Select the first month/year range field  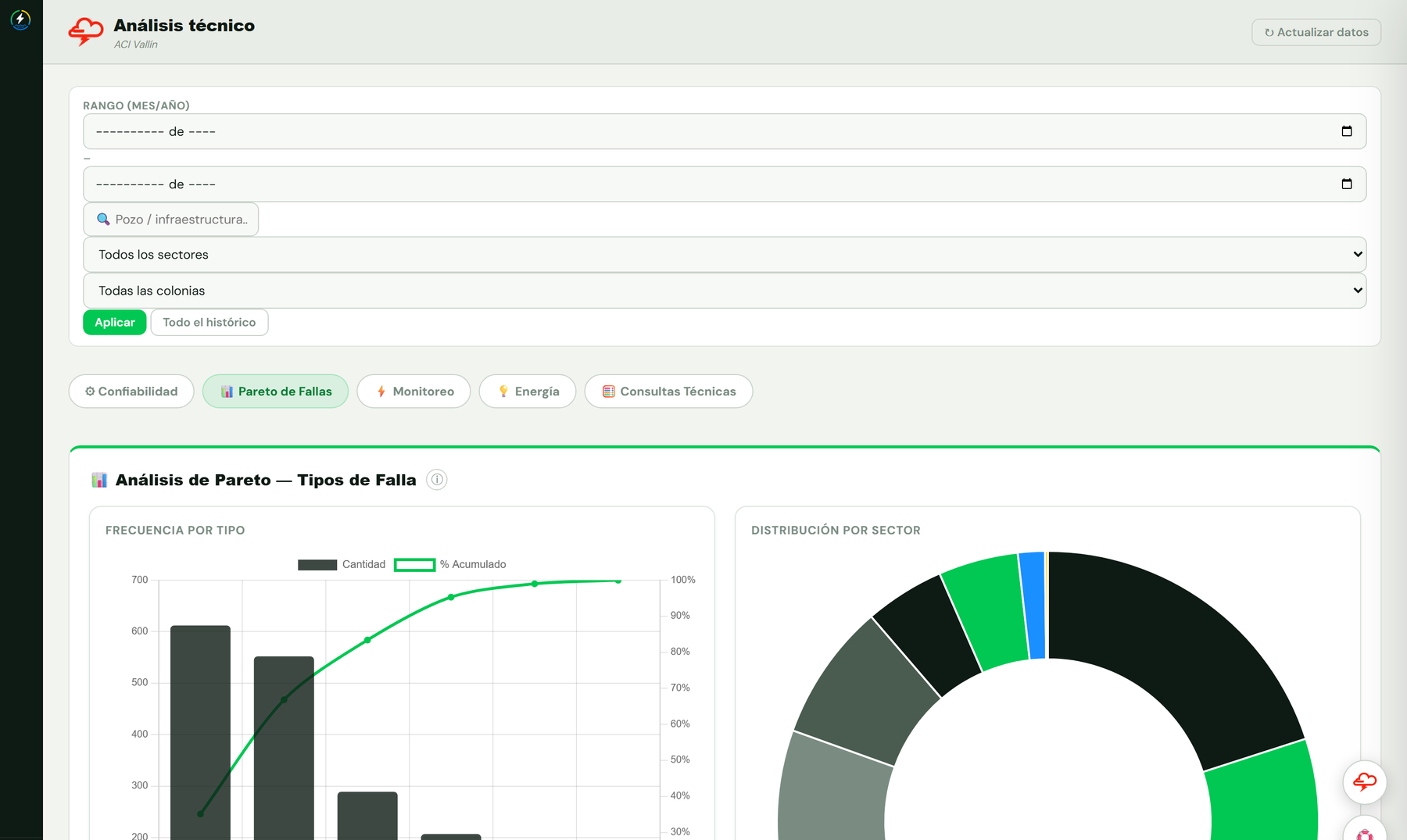click(725, 131)
